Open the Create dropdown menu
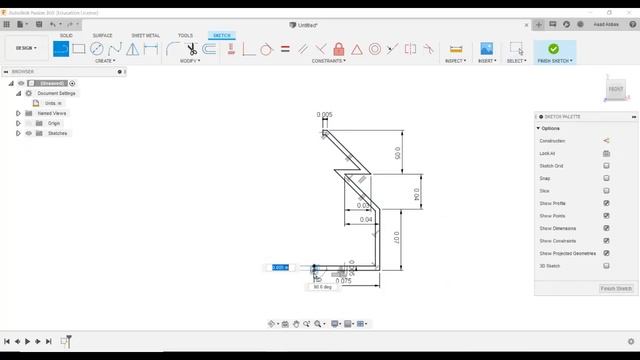The height and width of the screenshot is (360, 640). (105, 61)
